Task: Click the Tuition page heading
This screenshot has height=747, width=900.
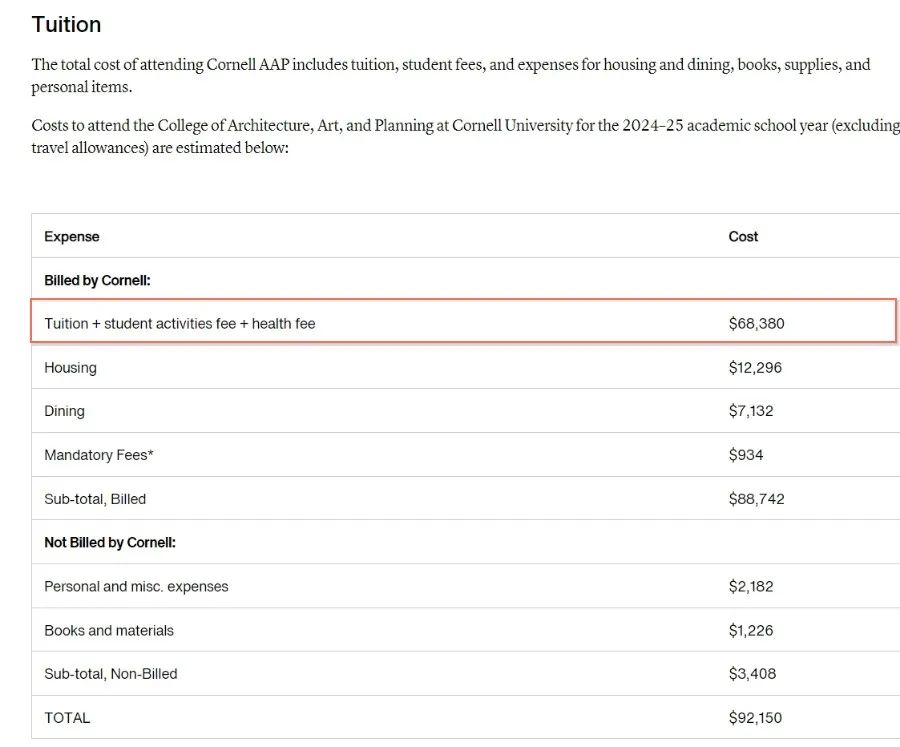Action: point(66,24)
